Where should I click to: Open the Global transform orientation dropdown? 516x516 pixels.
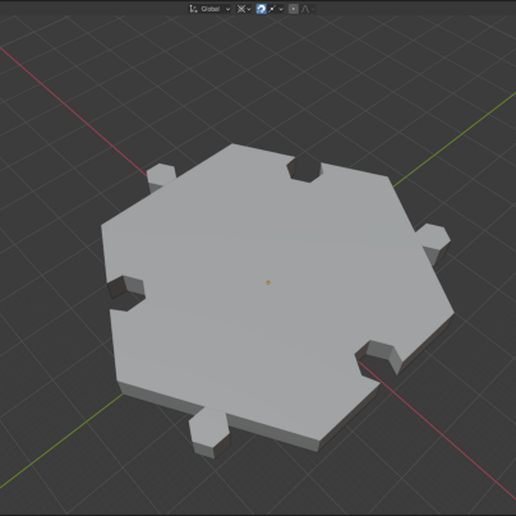coord(210,9)
